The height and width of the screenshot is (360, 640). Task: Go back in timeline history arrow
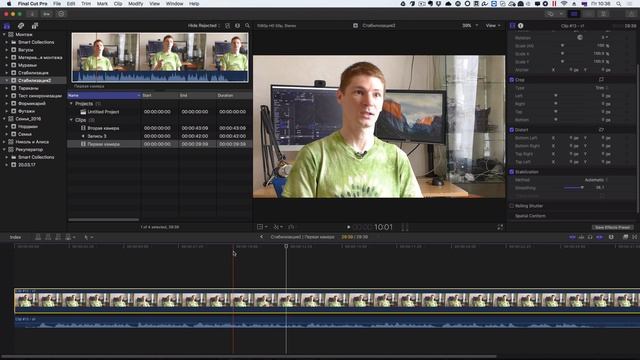pos(262,237)
